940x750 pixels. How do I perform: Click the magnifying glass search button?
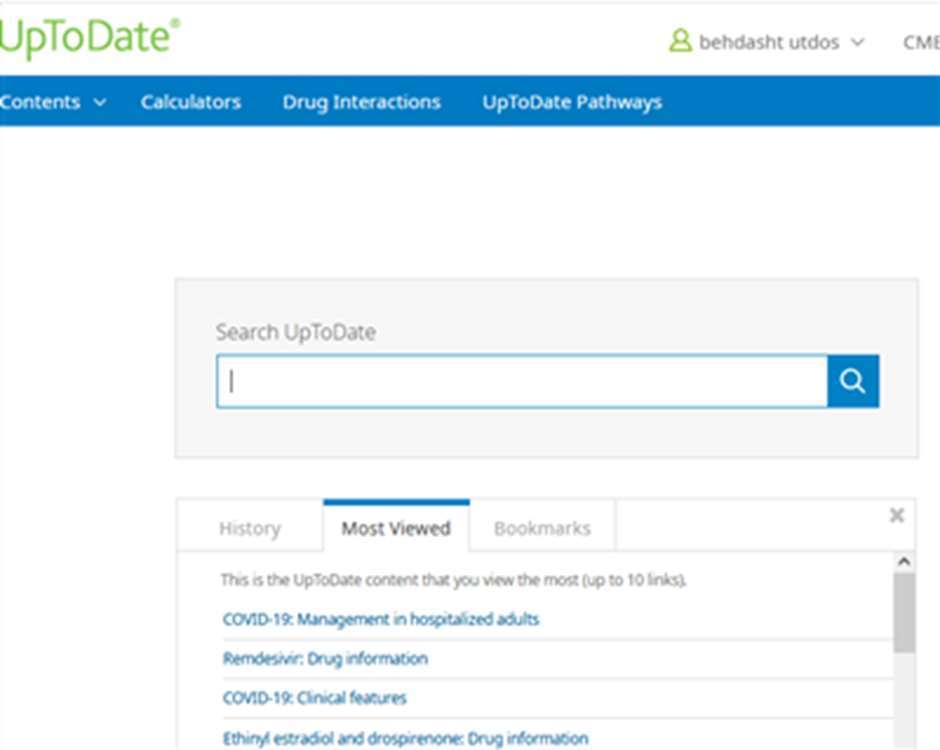(x=852, y=381)
